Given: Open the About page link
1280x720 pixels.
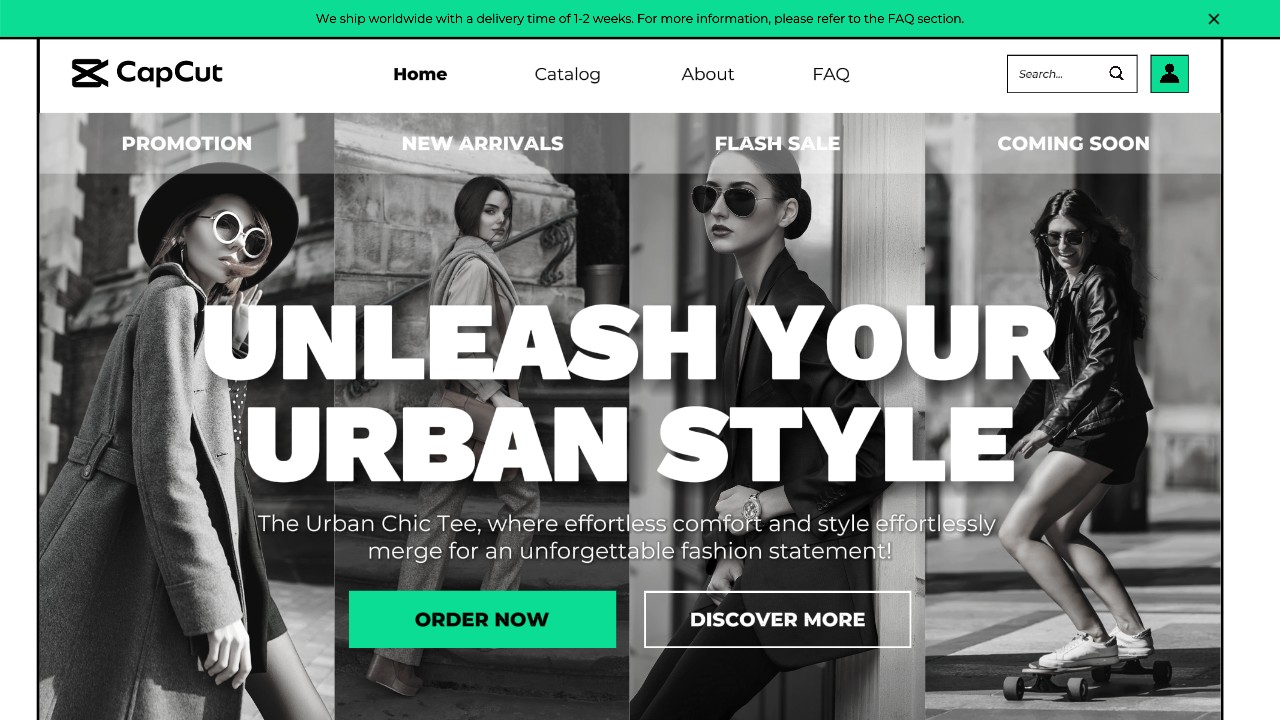Looking at the screenshot, I should (x=708, y=74).
